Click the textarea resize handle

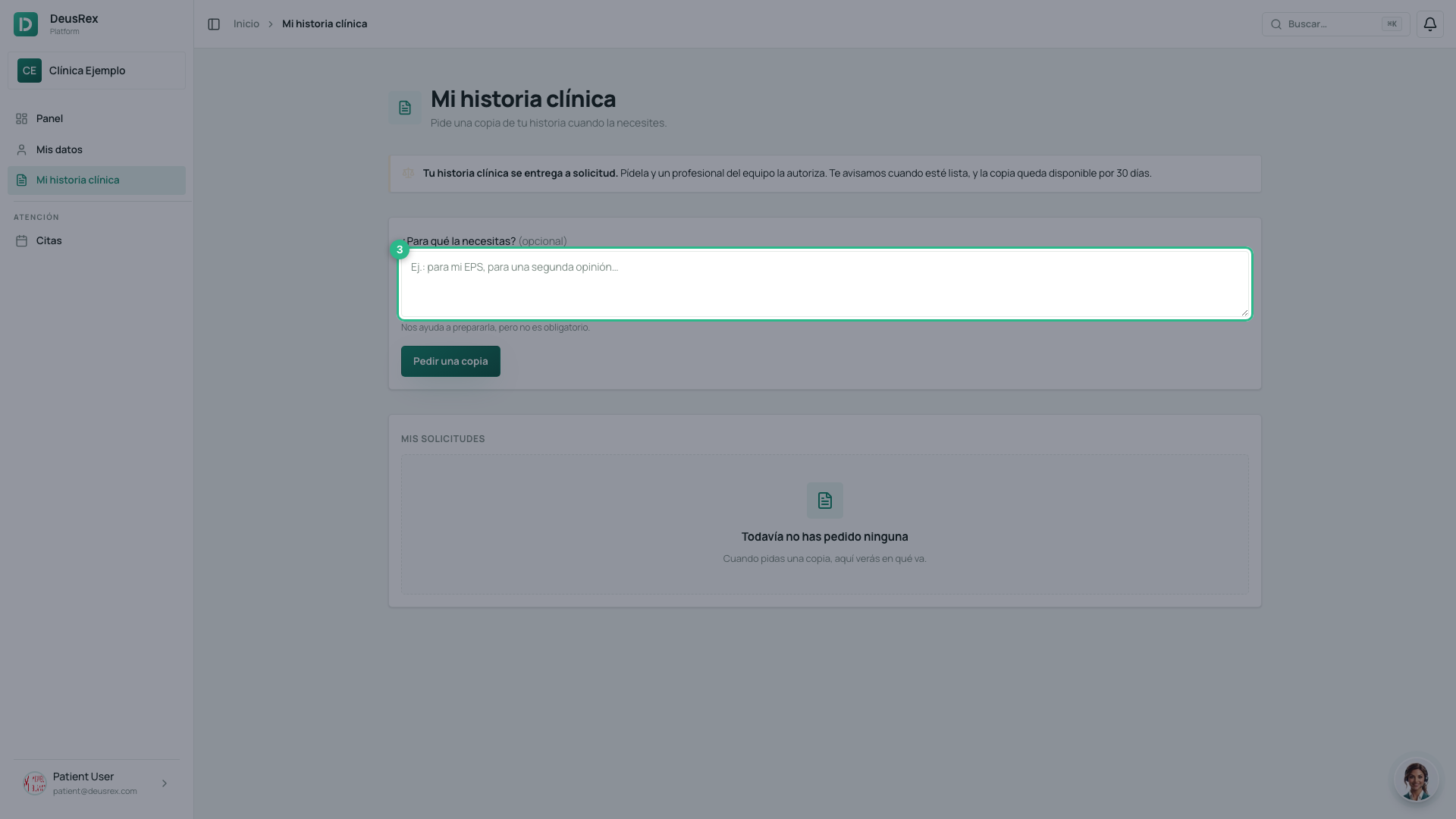[x=1244, y=312]
